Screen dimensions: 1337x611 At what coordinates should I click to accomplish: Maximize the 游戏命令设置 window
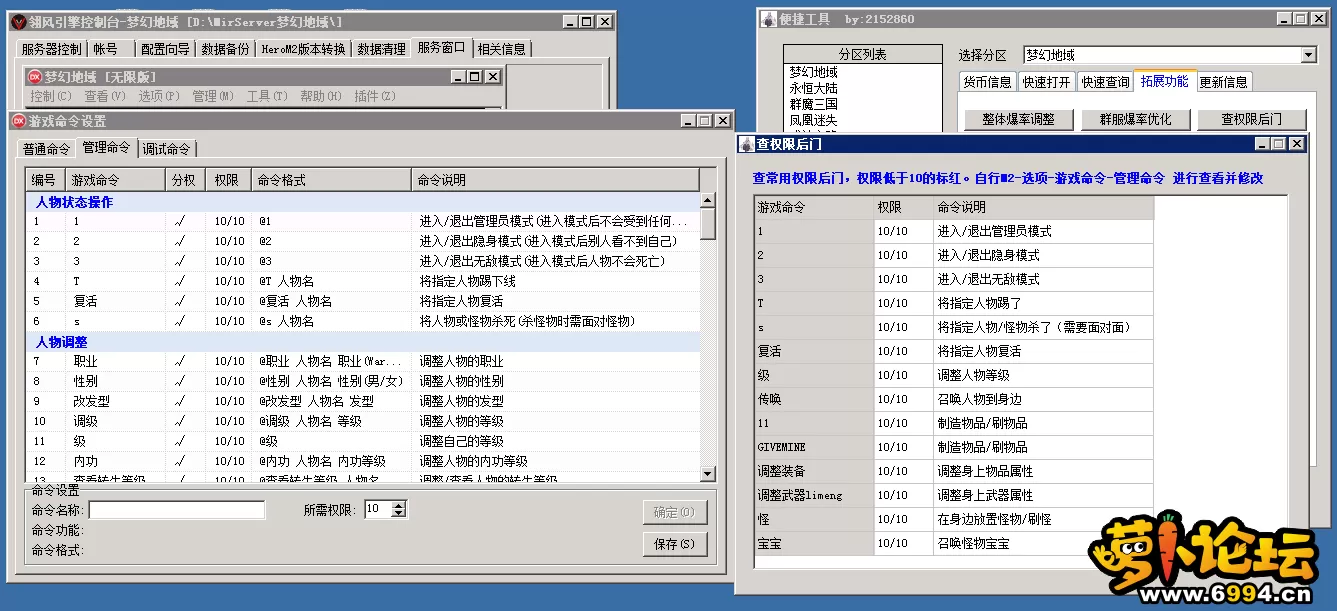[706, 120]
